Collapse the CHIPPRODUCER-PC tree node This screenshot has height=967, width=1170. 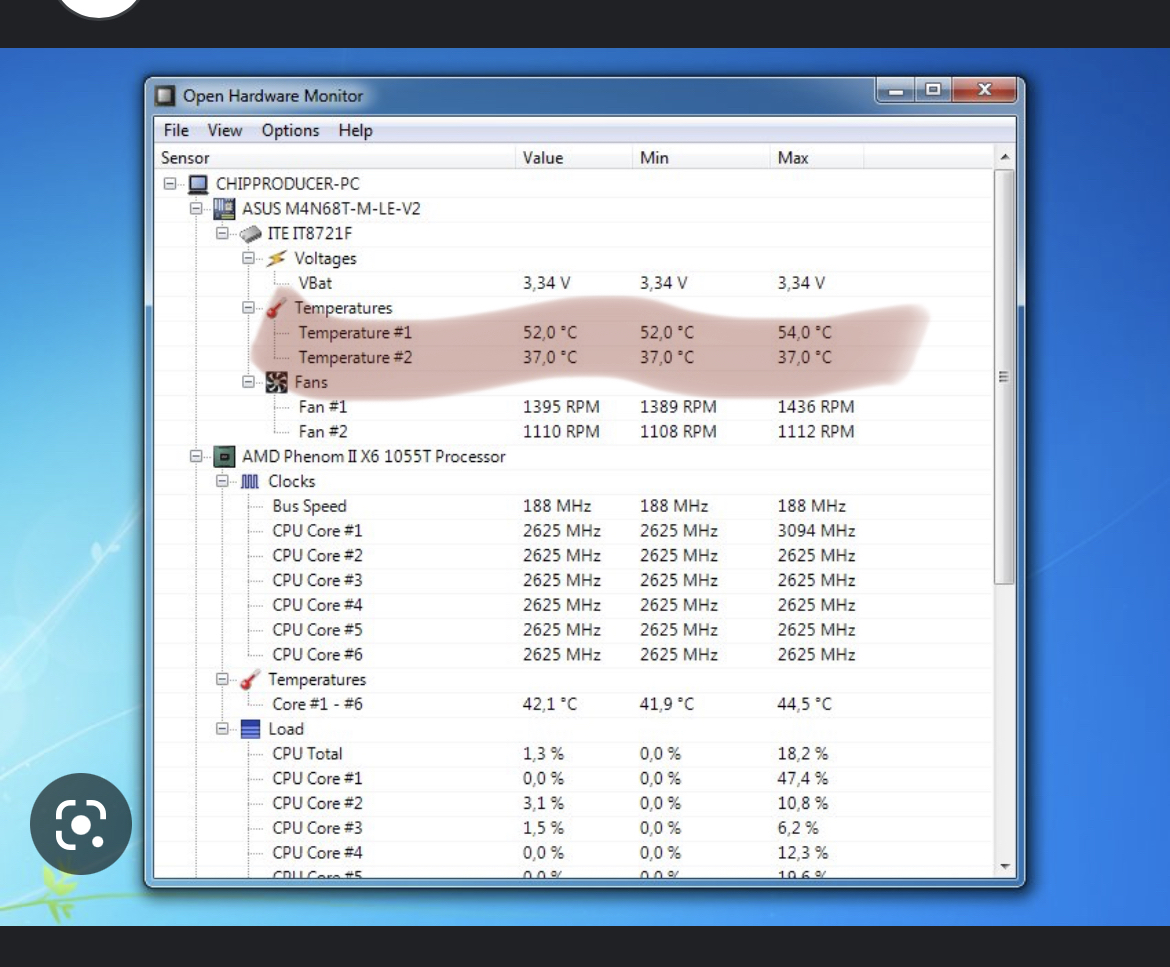(169, 184)
